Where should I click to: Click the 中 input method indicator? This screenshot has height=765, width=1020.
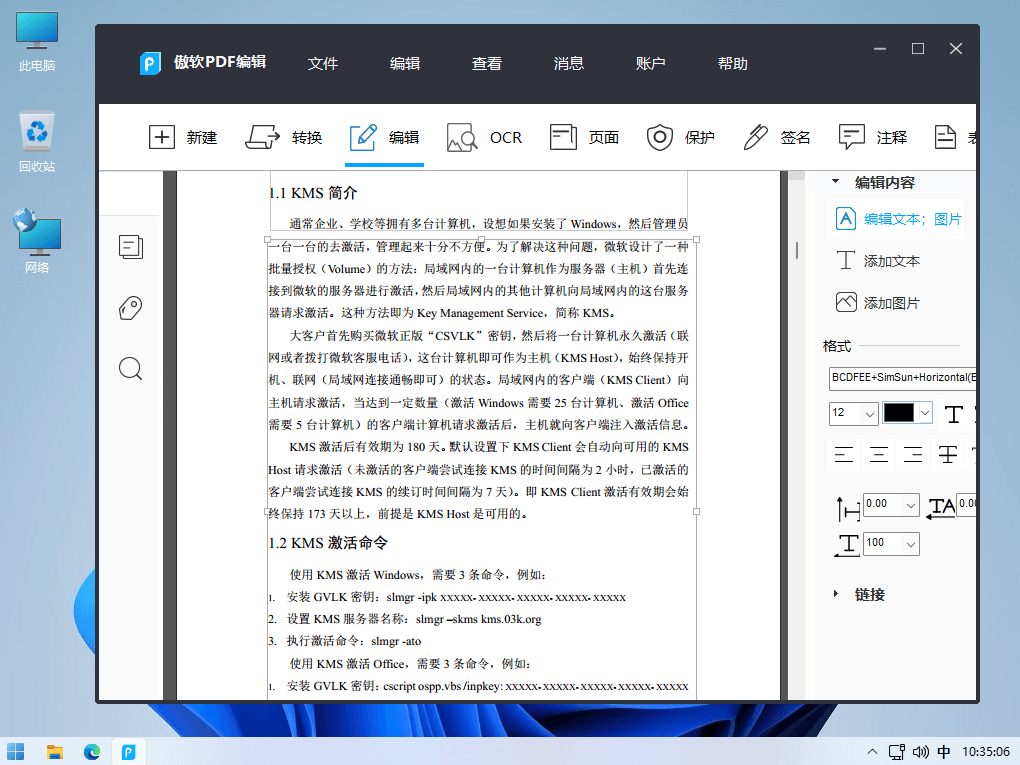(x=944, y=752)
